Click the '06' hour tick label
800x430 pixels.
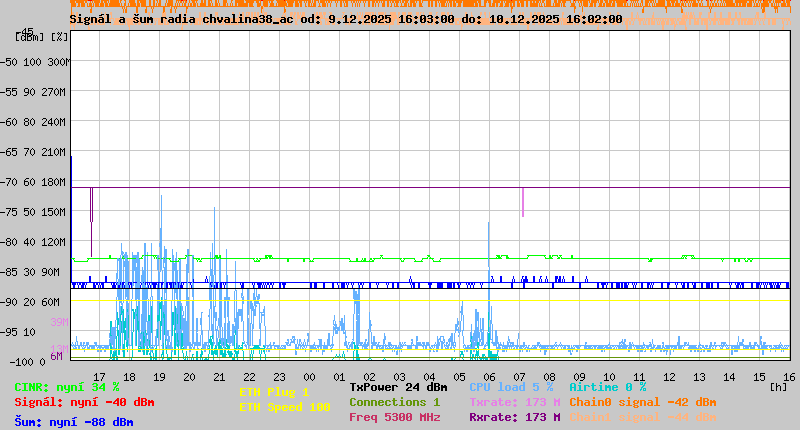tap(489, 377)
